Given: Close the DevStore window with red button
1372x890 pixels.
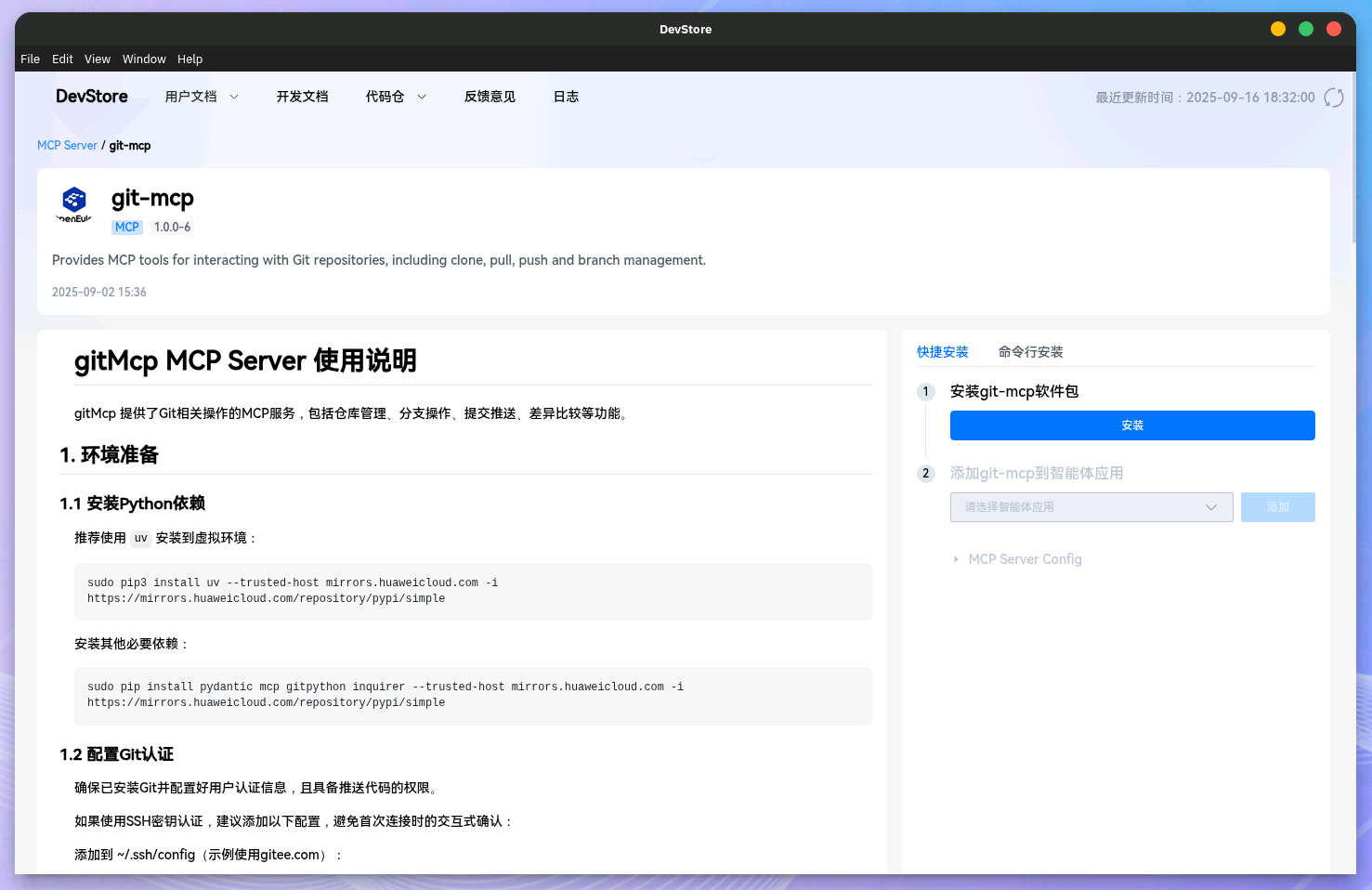Looking at the screenshot, I should click(x=1333, y=29).
